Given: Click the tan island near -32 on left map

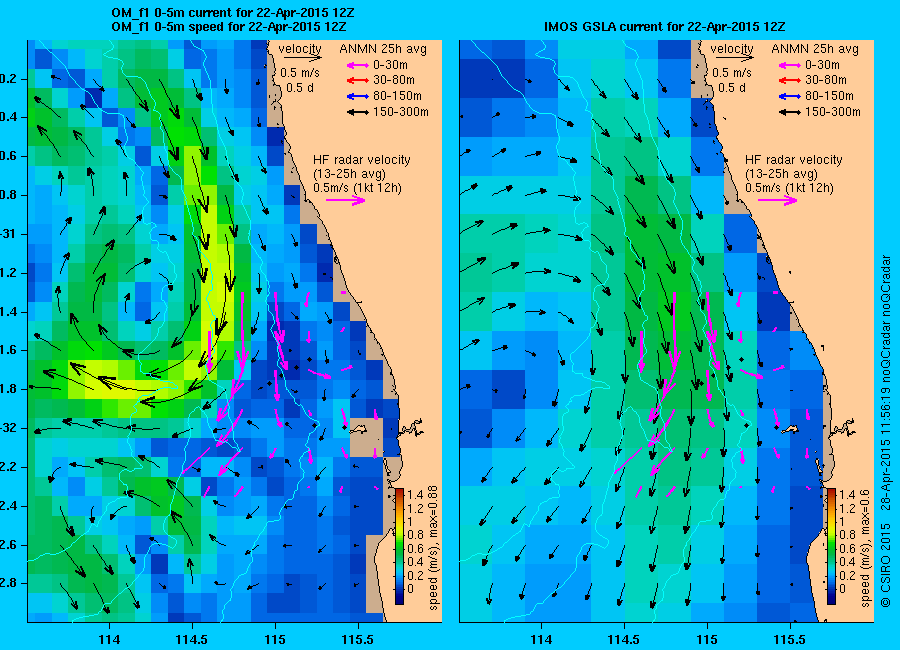Looking at the screenshot, I should [359, 428].
